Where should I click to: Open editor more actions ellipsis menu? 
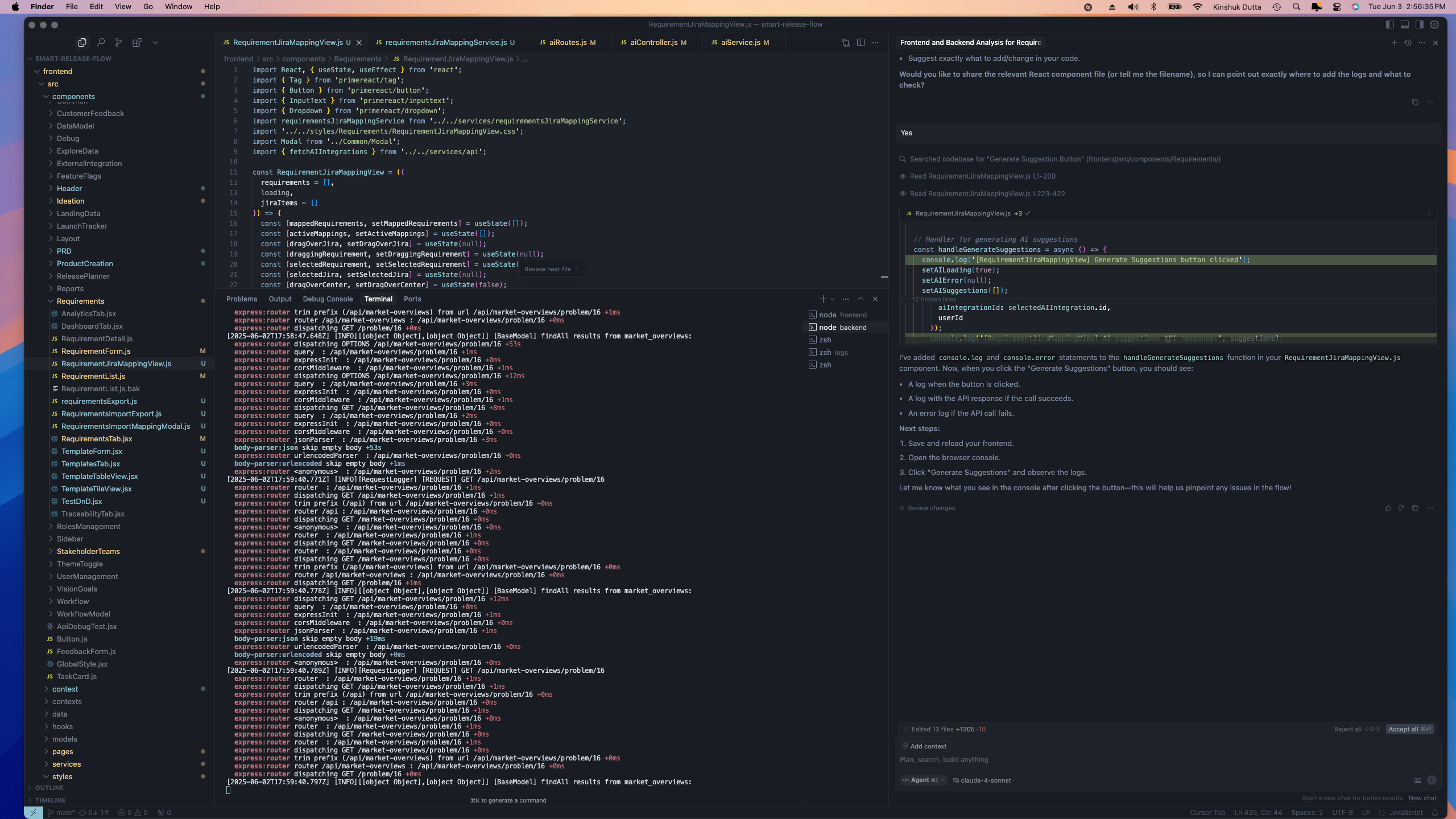[875, 43]
